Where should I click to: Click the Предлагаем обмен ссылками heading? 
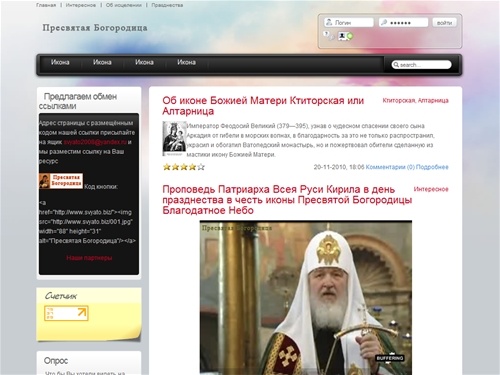click(x=78, y=101)
